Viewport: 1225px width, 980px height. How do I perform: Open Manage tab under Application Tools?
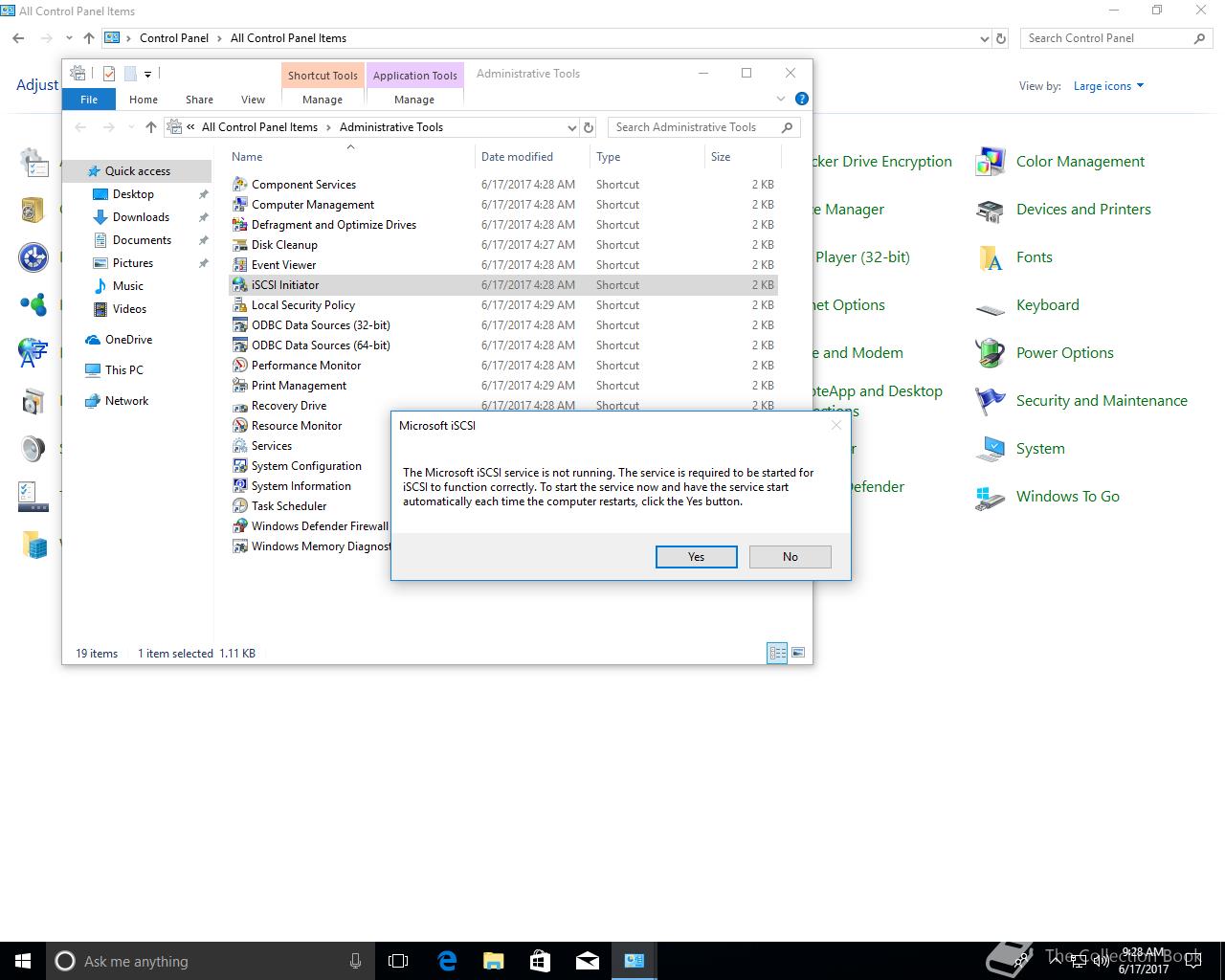pyautogui.click(x=414, y=100)
